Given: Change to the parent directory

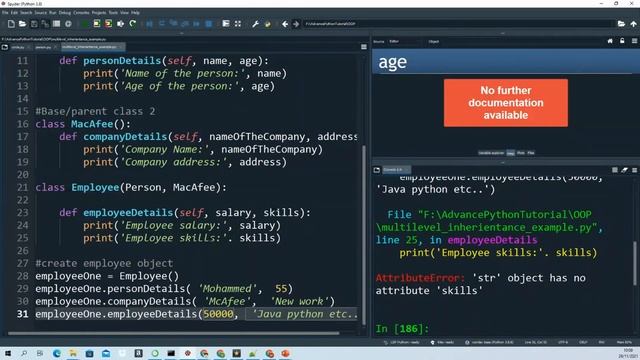Looking at the screenshot, I should click(x=633, y=24).
